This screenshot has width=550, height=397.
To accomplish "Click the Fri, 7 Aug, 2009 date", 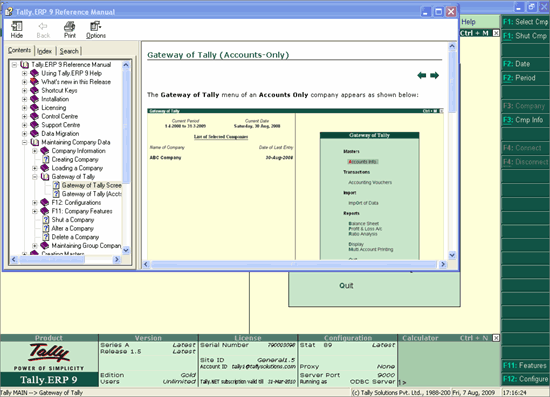I will [x=473, y=393].
